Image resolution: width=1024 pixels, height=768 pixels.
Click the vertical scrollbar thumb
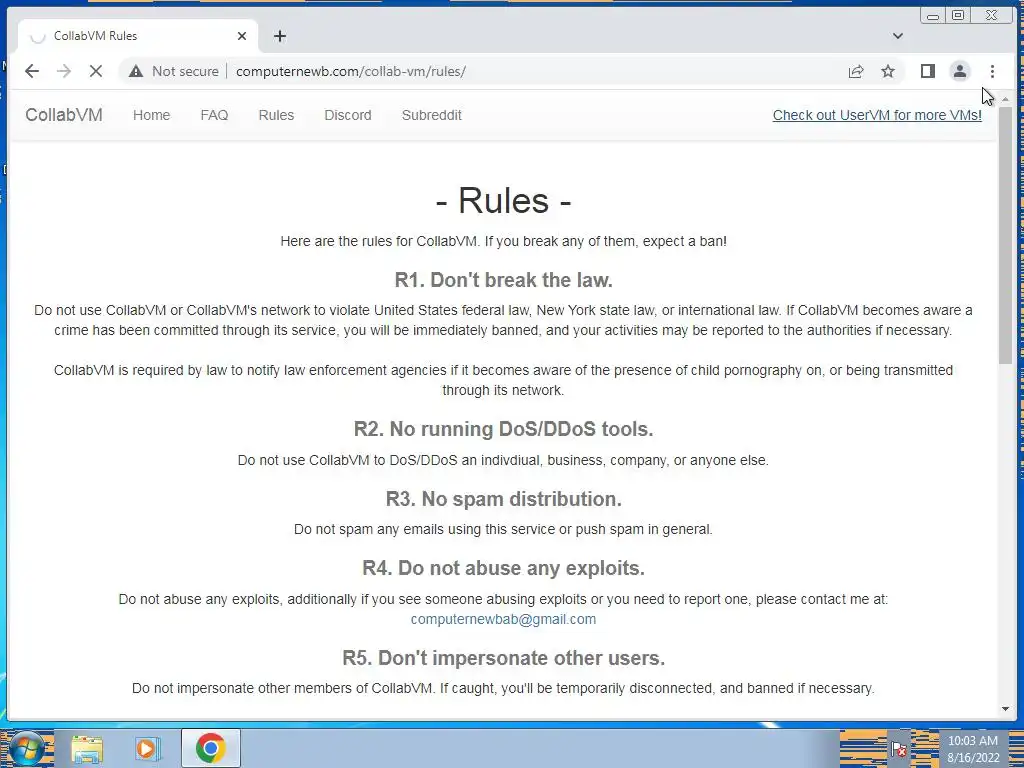[x=1006, y=235]
